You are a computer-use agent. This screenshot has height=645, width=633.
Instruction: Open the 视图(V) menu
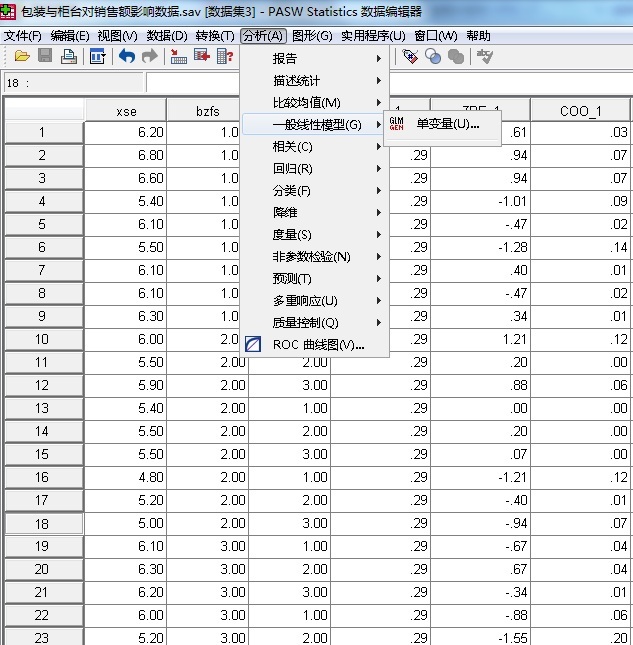click(117, 36)
